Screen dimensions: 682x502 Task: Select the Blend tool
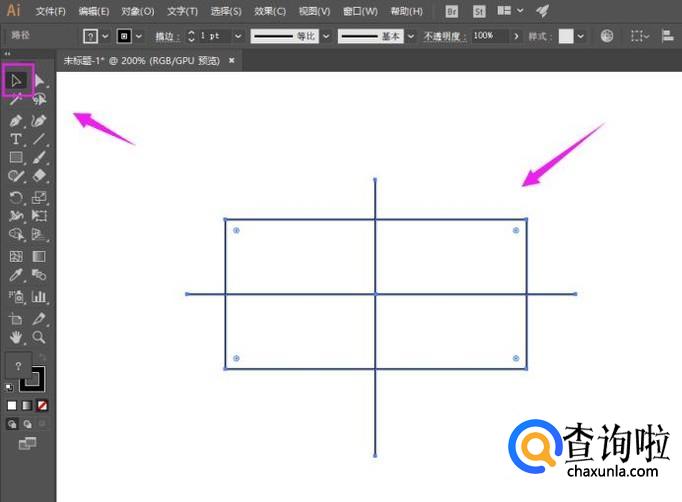pos(39,275)
